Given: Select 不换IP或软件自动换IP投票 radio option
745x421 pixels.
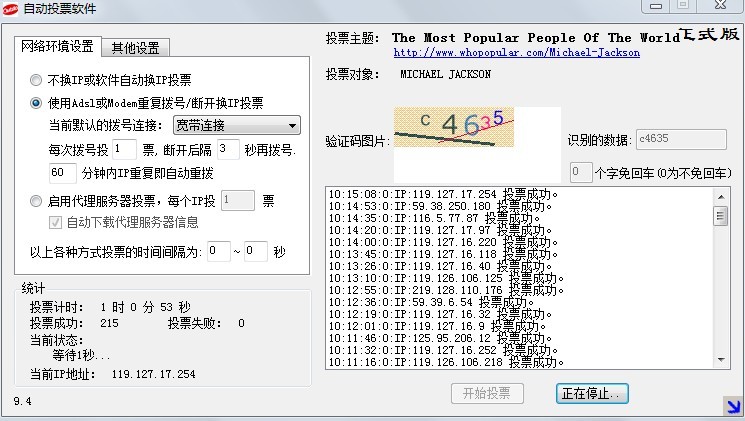Looking at the screenshot, I should click(x=37, y=79).
